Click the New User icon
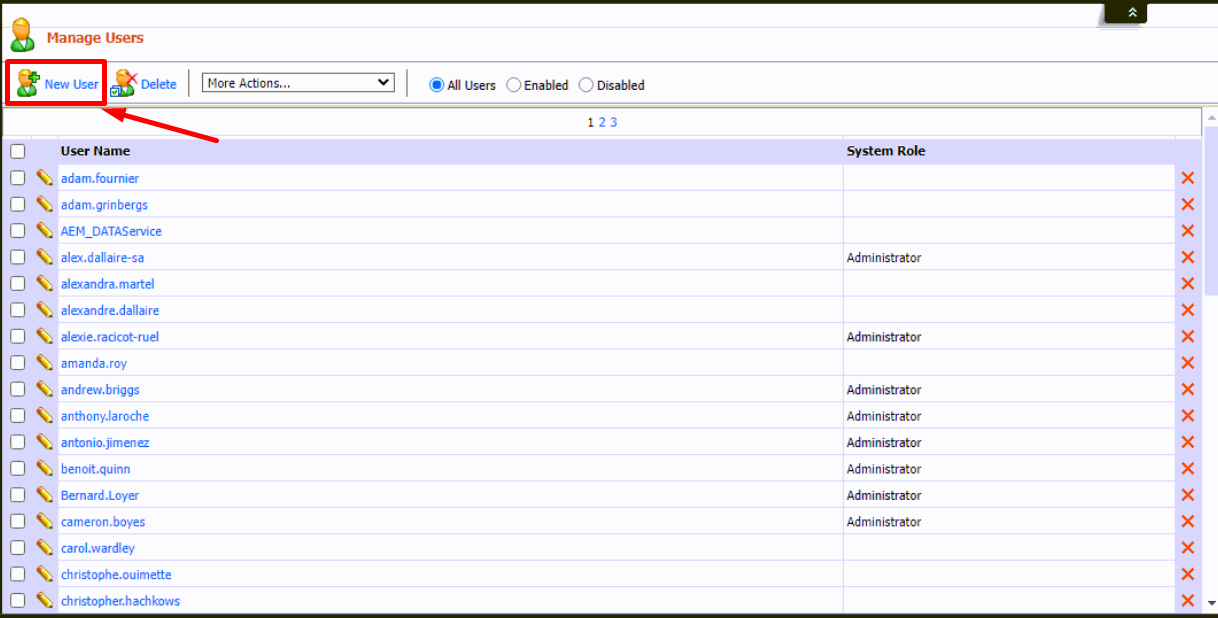 (x=28, y=83)
